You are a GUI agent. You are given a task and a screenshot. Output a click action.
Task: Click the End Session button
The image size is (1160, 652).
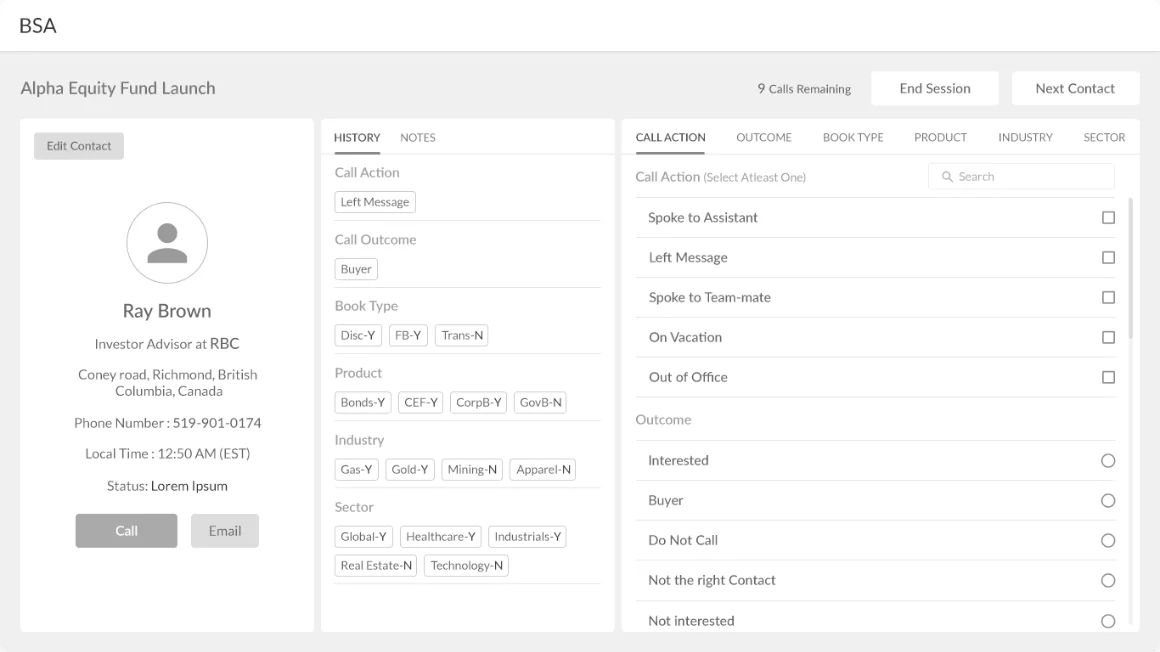pyautogui.click(x=935, y=89)
